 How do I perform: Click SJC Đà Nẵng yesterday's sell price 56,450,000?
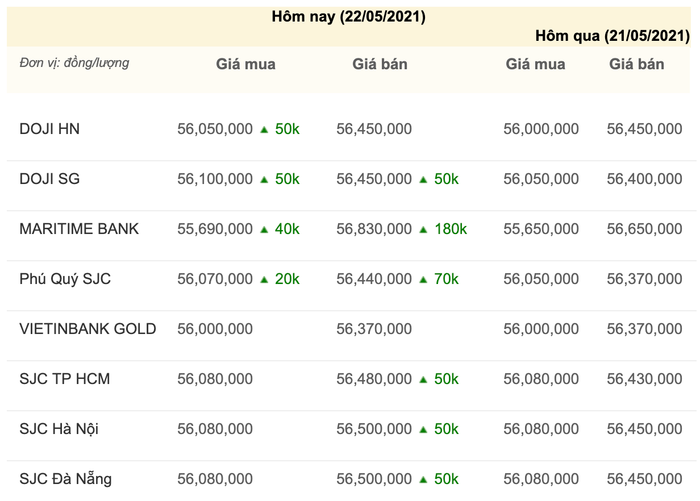point(644,479)
